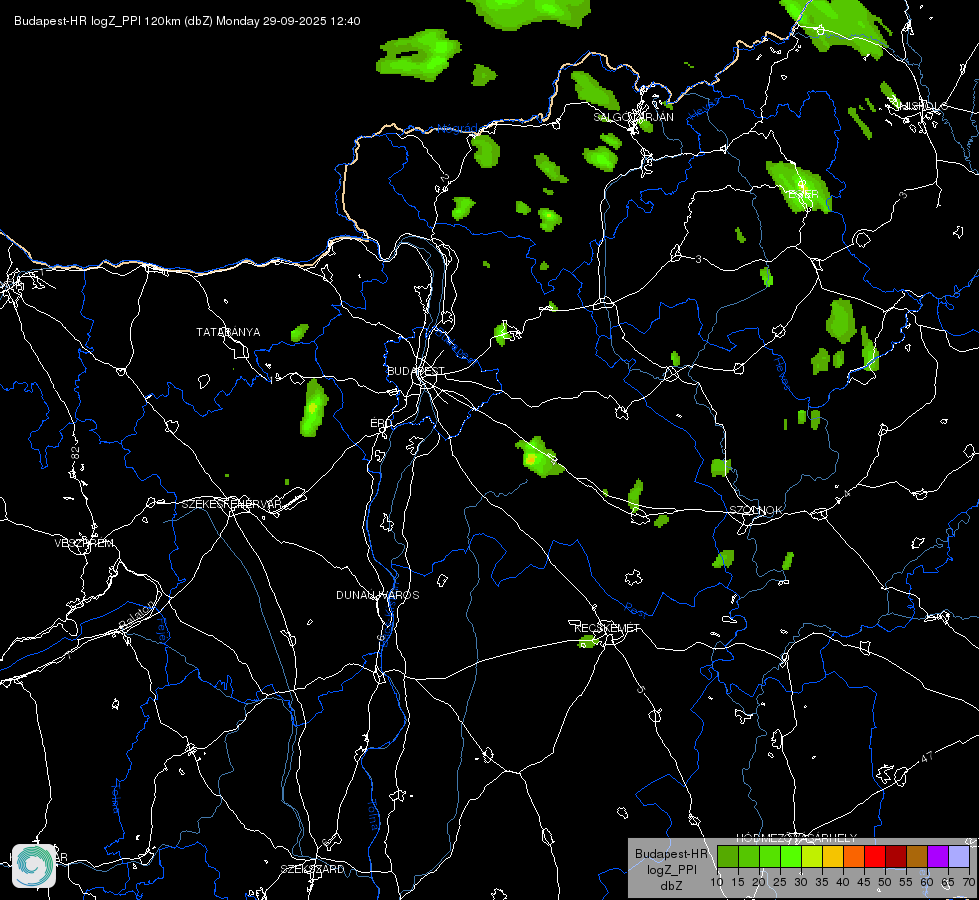Select the 25–30 dBZ bright green swatch

(790, 856)
